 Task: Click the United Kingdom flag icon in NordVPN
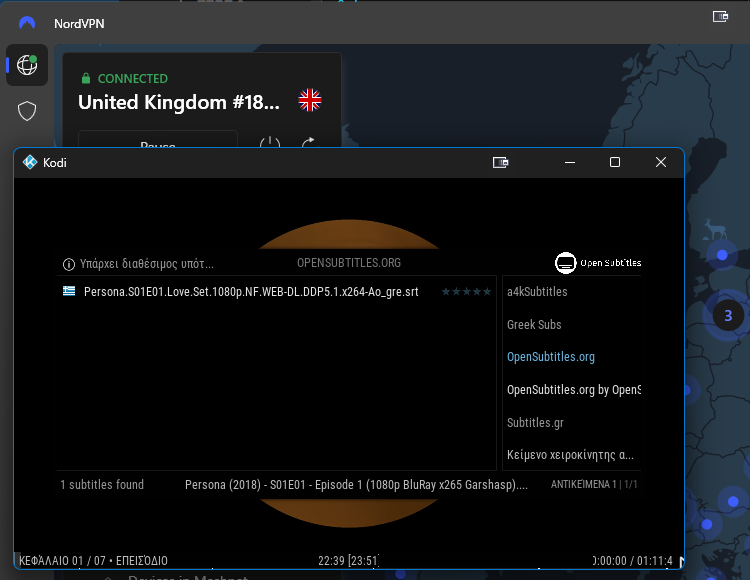click(x=310, y=100)
